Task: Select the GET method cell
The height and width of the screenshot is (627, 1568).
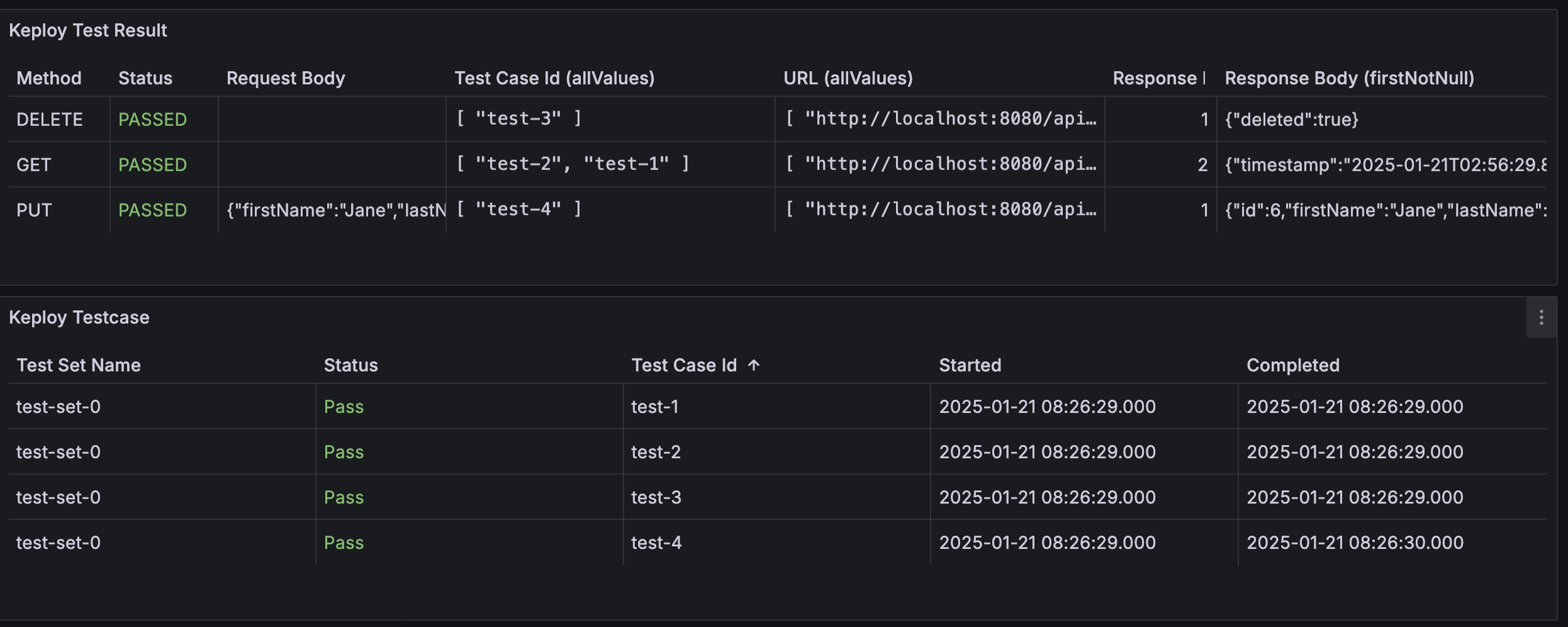Action: 34,165
